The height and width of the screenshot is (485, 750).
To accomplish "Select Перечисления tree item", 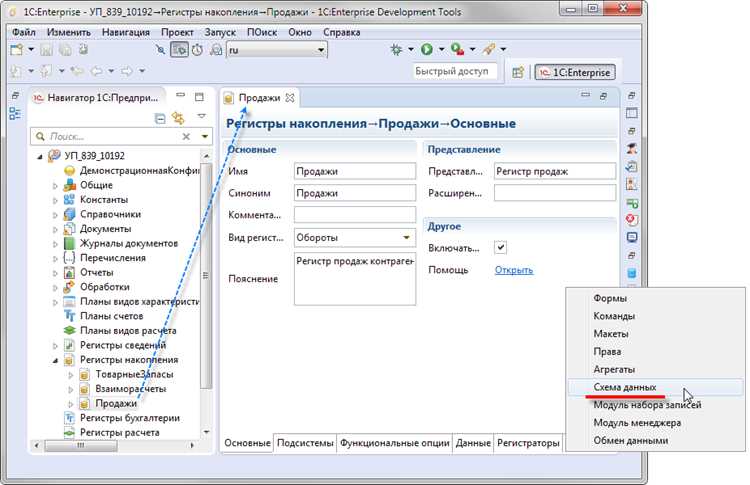I will (113, 258).
